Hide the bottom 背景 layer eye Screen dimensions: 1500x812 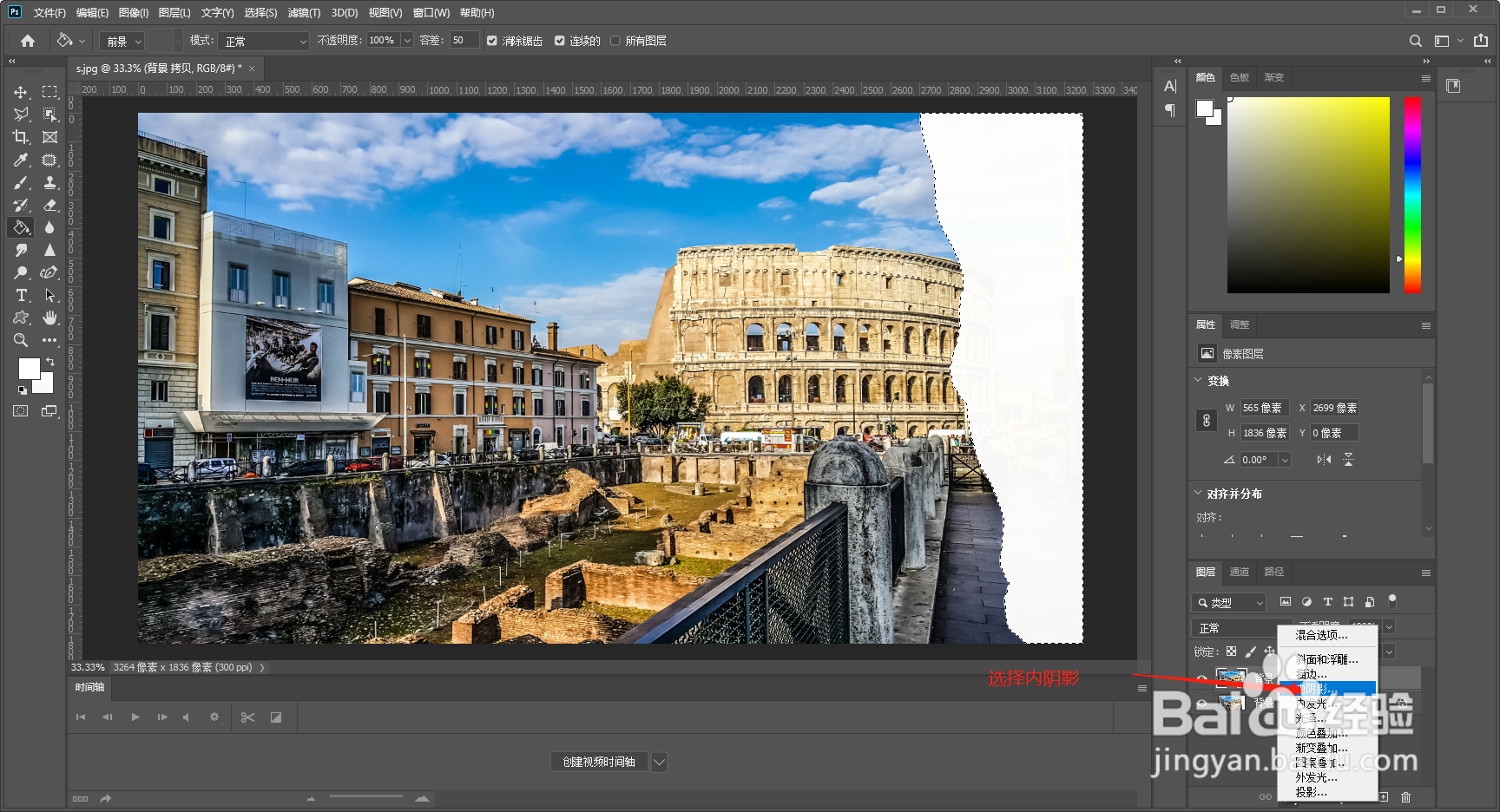click(1201, 703)
